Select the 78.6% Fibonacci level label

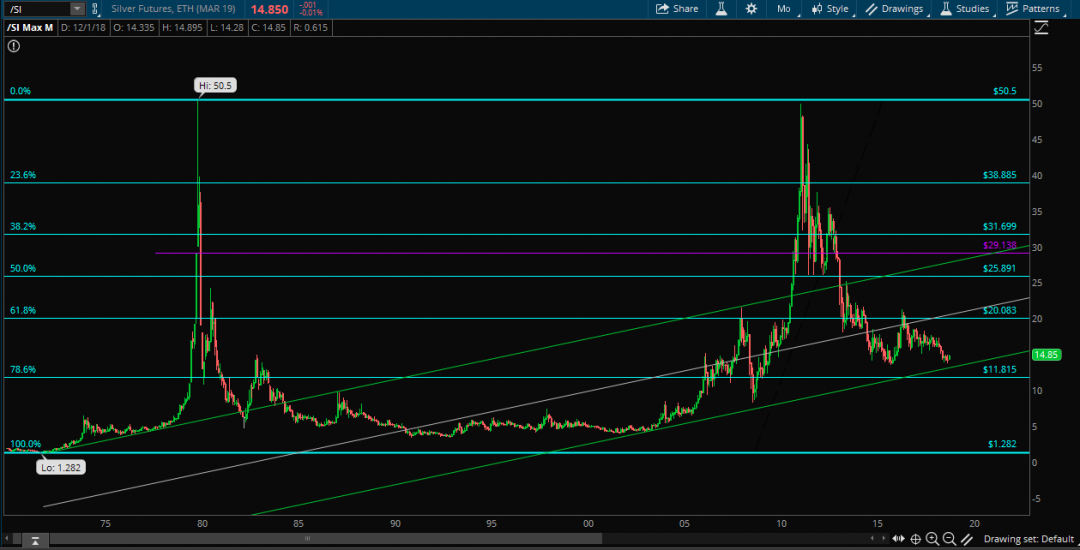pyautogui.click(x=23, y=370)
